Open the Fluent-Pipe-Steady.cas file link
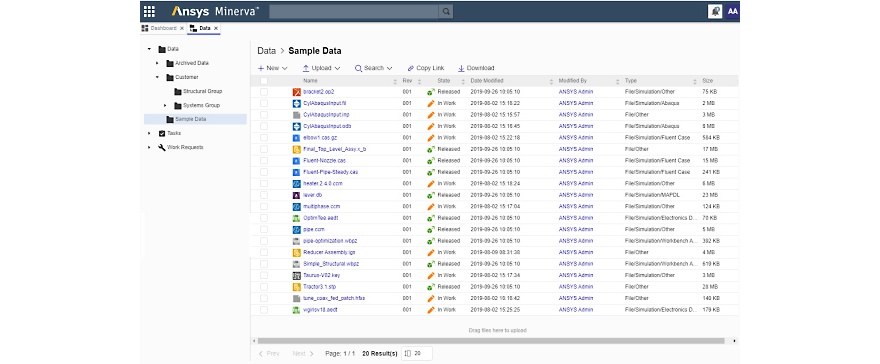The height and width of the screenshot is (364, 880). click(331, 172)
